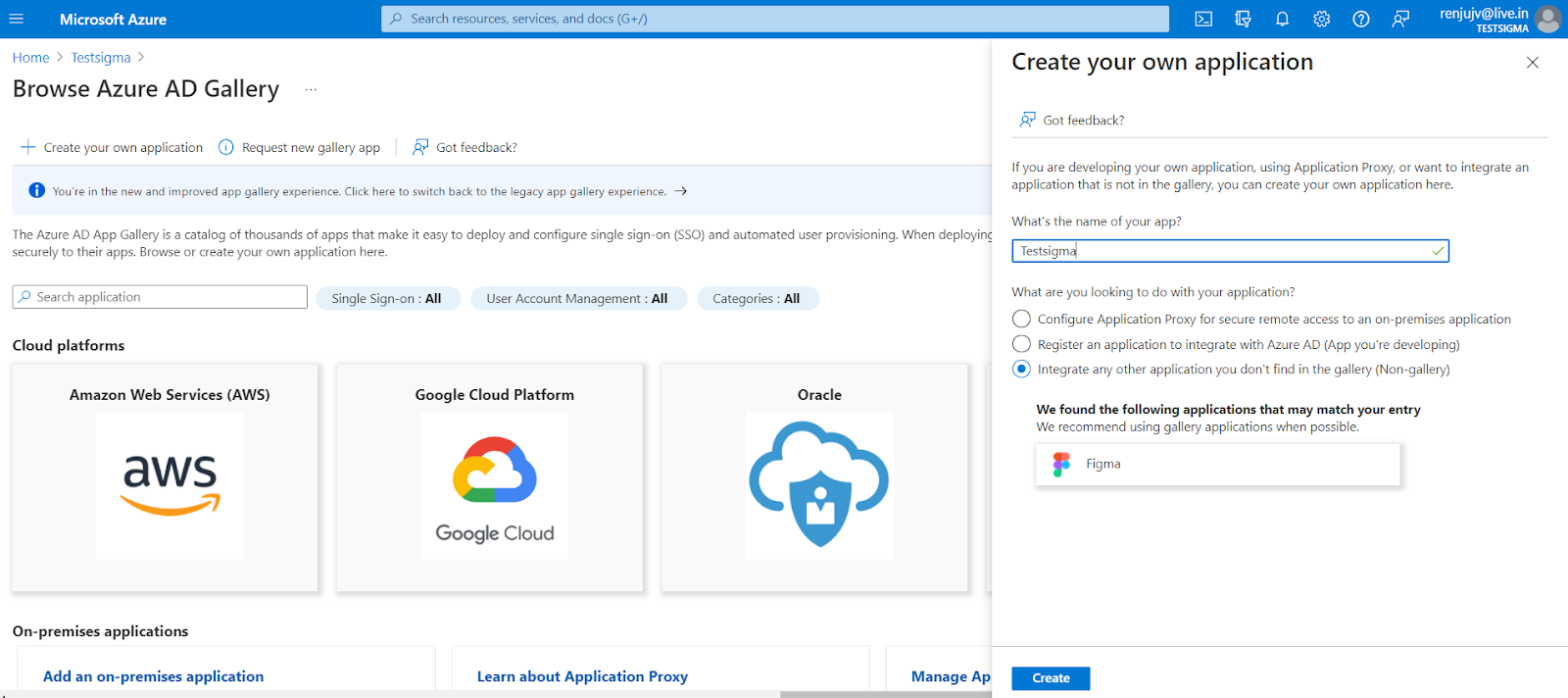Select Integrate any other application (Non-gallery) radio
This screenshot has height=698, width=1568.
coord(1021,370)
